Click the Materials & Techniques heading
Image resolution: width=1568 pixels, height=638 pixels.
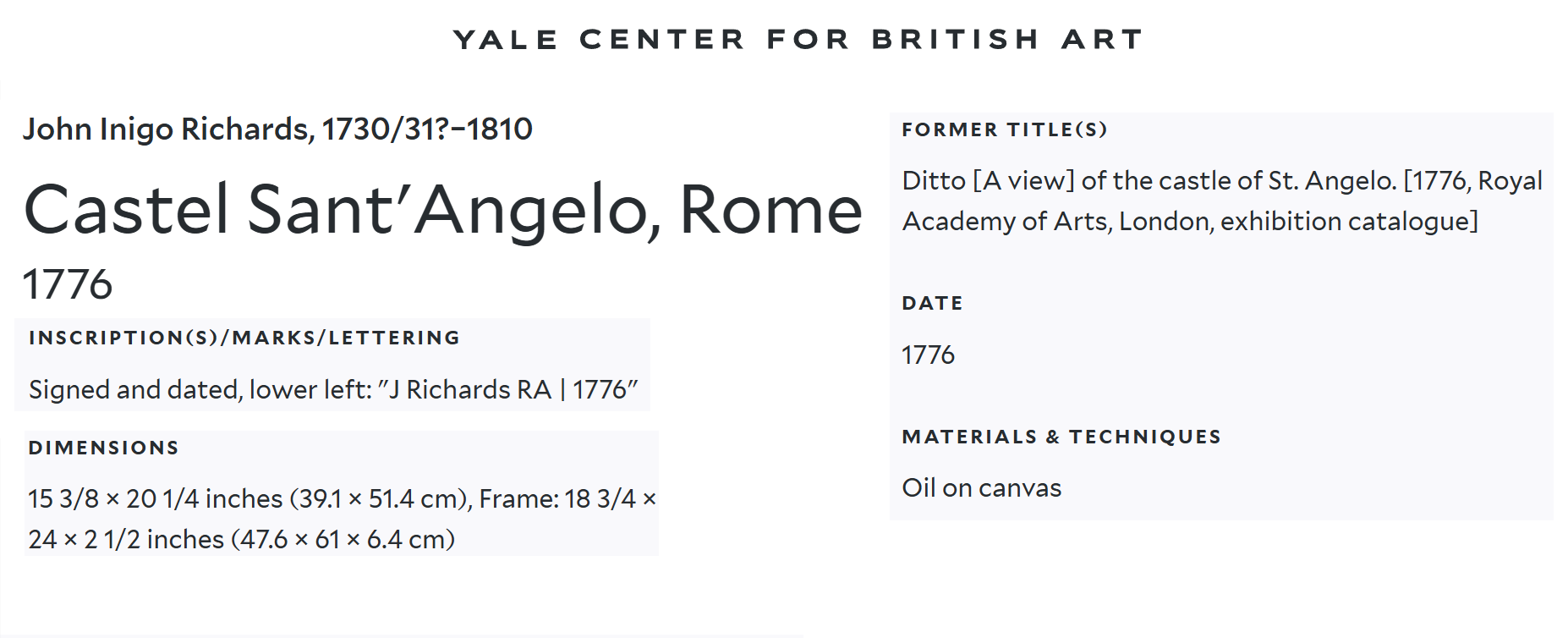(x=1061, y=437)
